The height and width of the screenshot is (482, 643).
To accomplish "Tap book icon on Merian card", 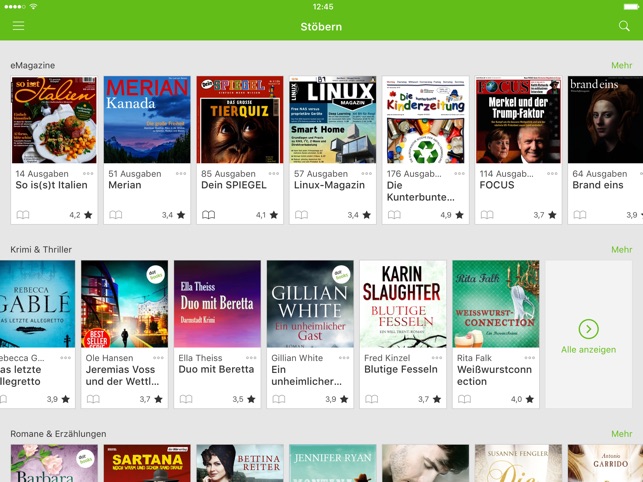I will 116,215.
